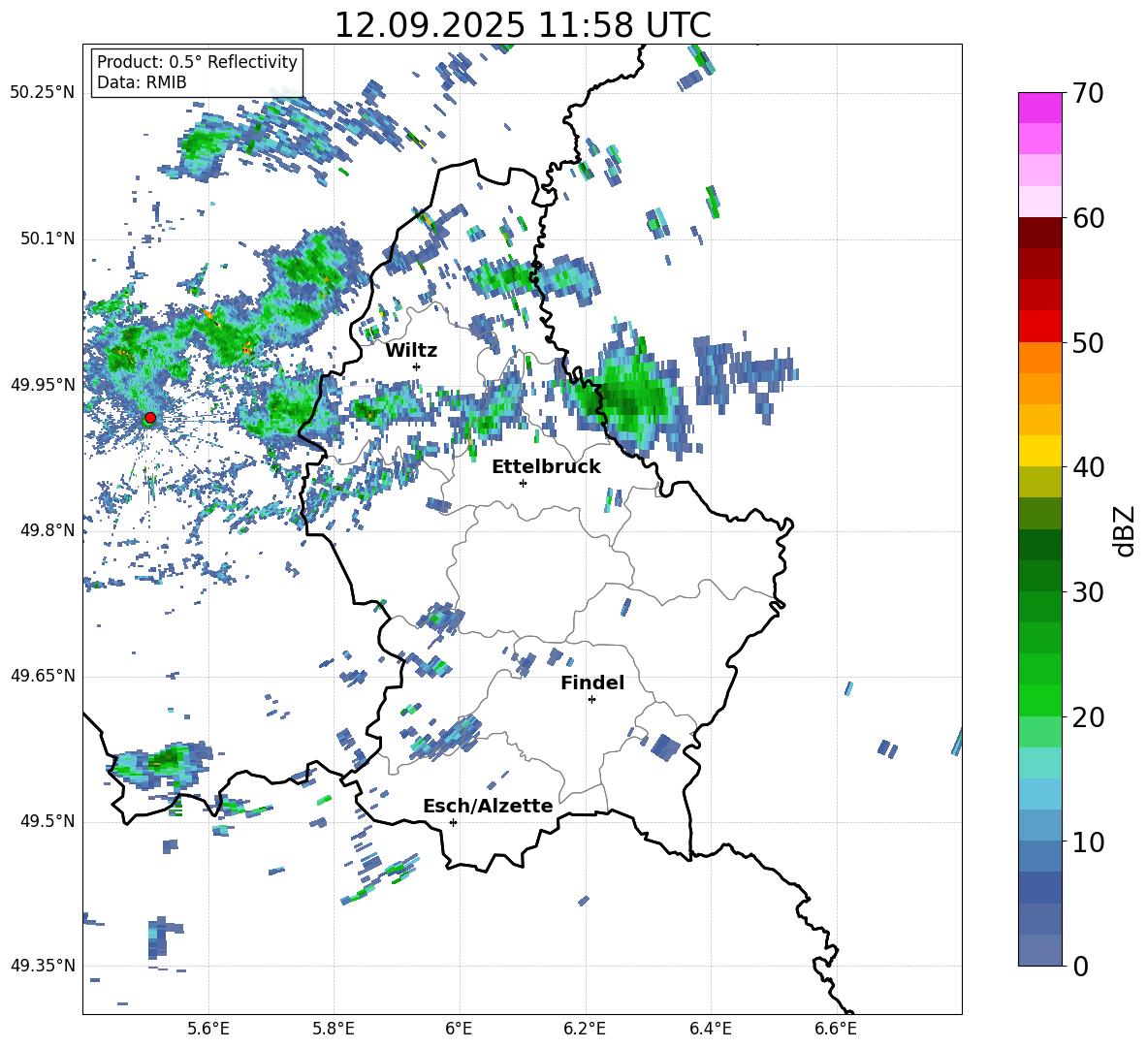This screenshot has width=1148, height=1048.
Task: Click the latitude label 49.5°N
Action: (x=48, y=821)
